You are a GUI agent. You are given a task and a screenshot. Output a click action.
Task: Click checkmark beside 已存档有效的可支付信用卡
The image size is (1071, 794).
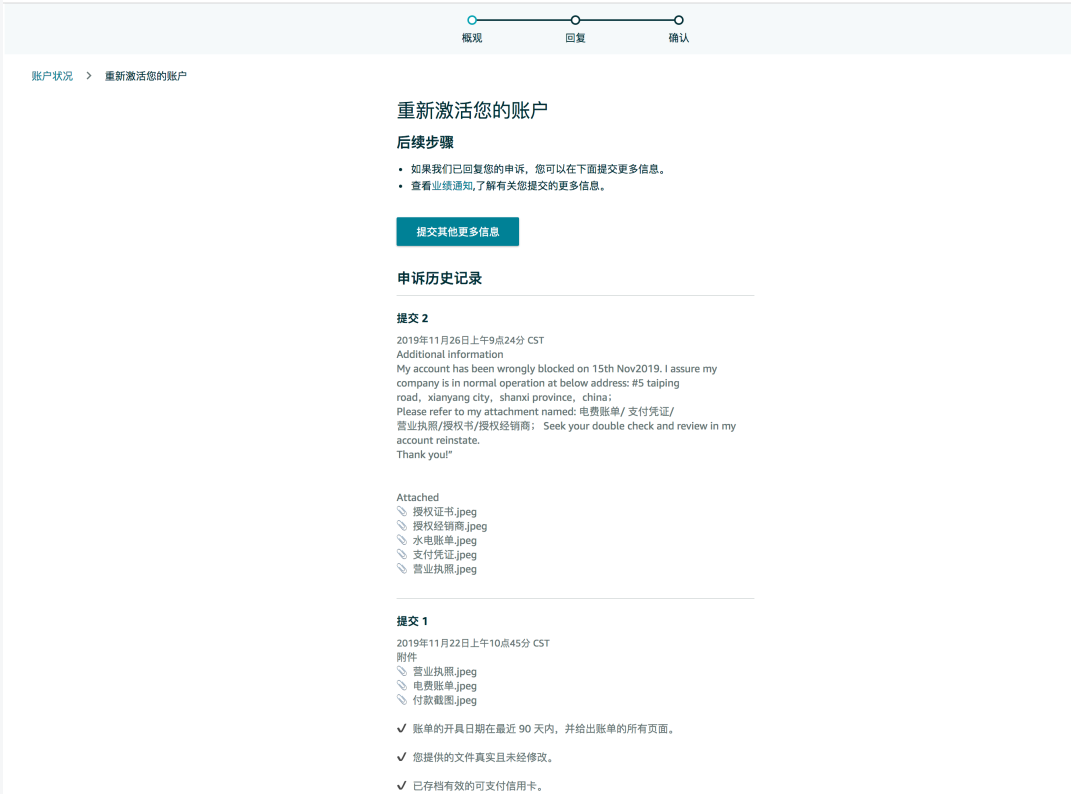click(402, 786)
